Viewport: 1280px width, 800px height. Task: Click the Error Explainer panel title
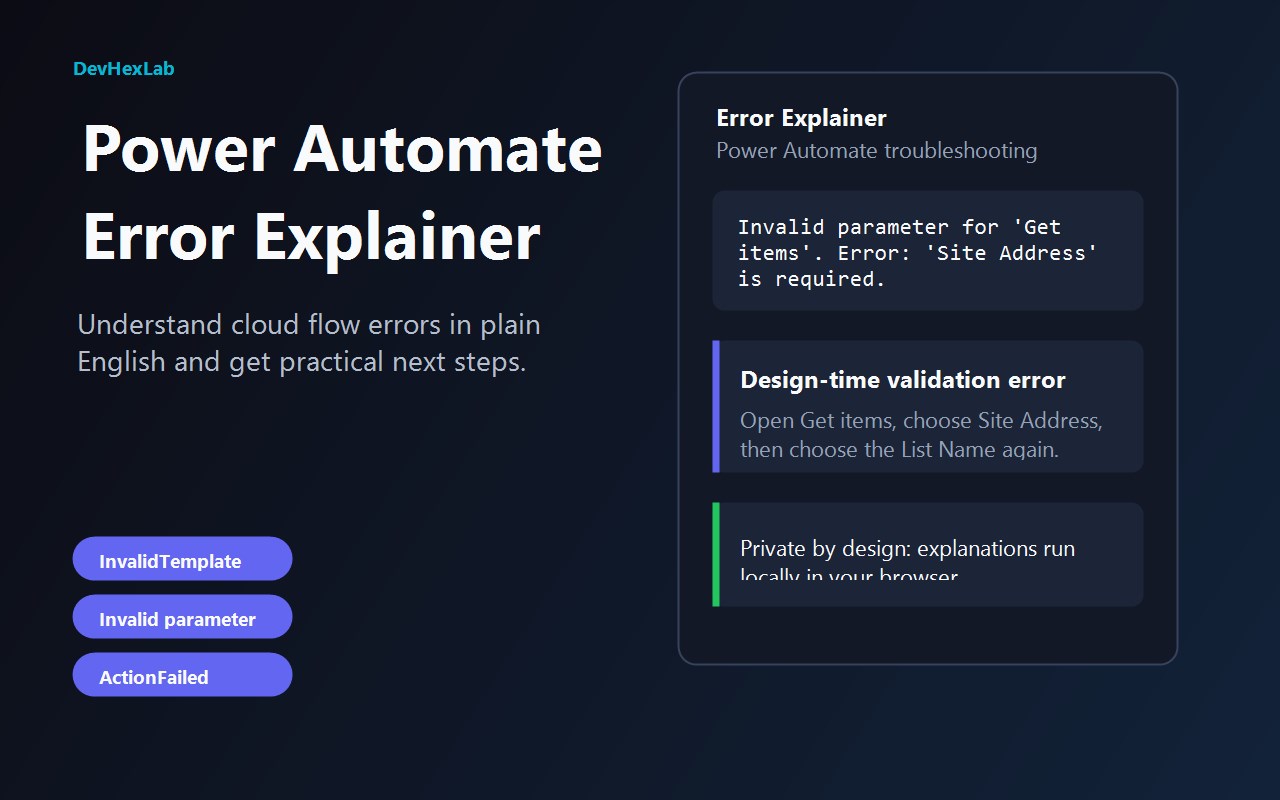point(802,118)
